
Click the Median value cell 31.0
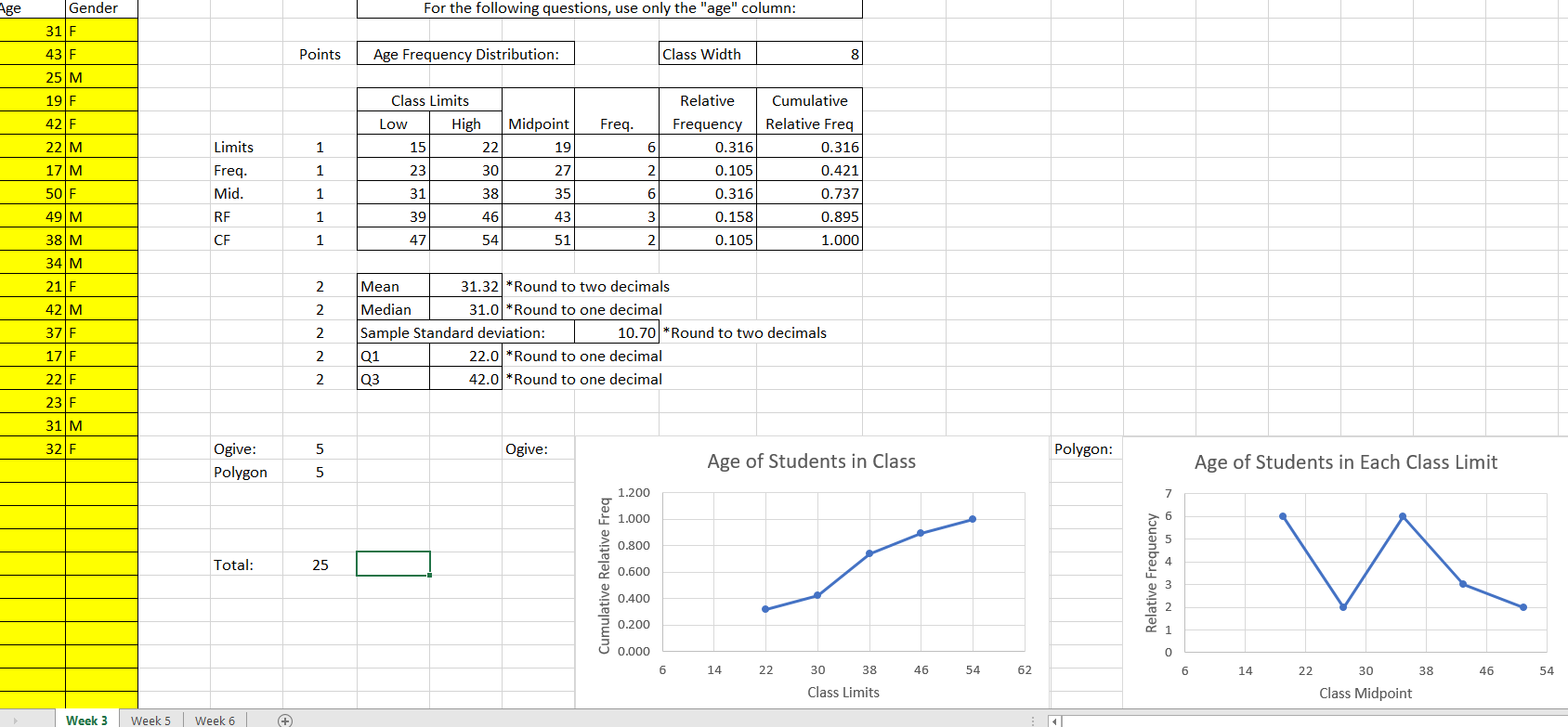tap(465, 309)
